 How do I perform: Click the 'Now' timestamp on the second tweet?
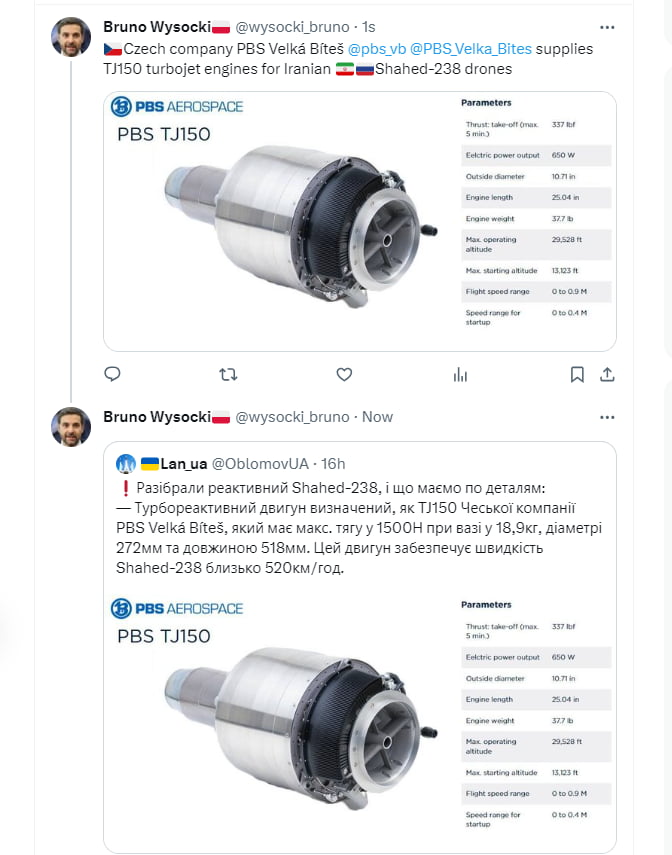click(383, 417)
